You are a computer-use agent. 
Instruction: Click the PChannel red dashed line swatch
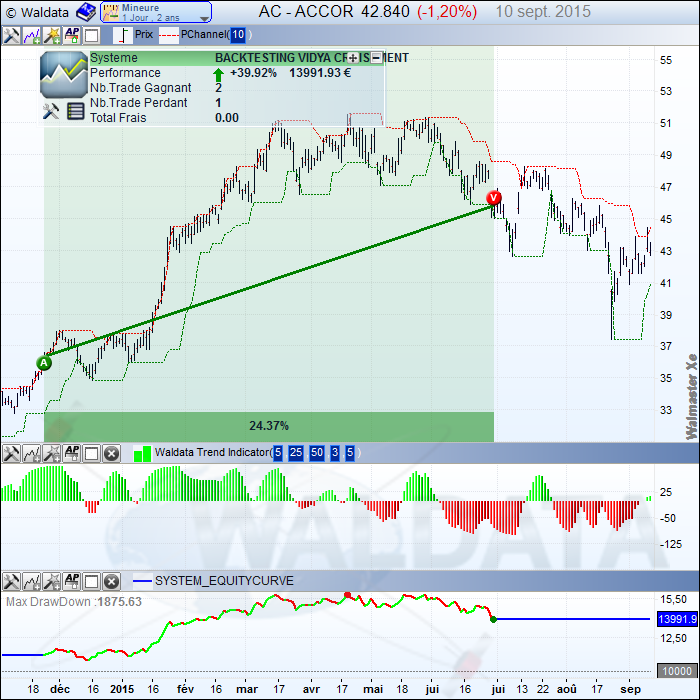pyautogui.click(x=169, y=35)
